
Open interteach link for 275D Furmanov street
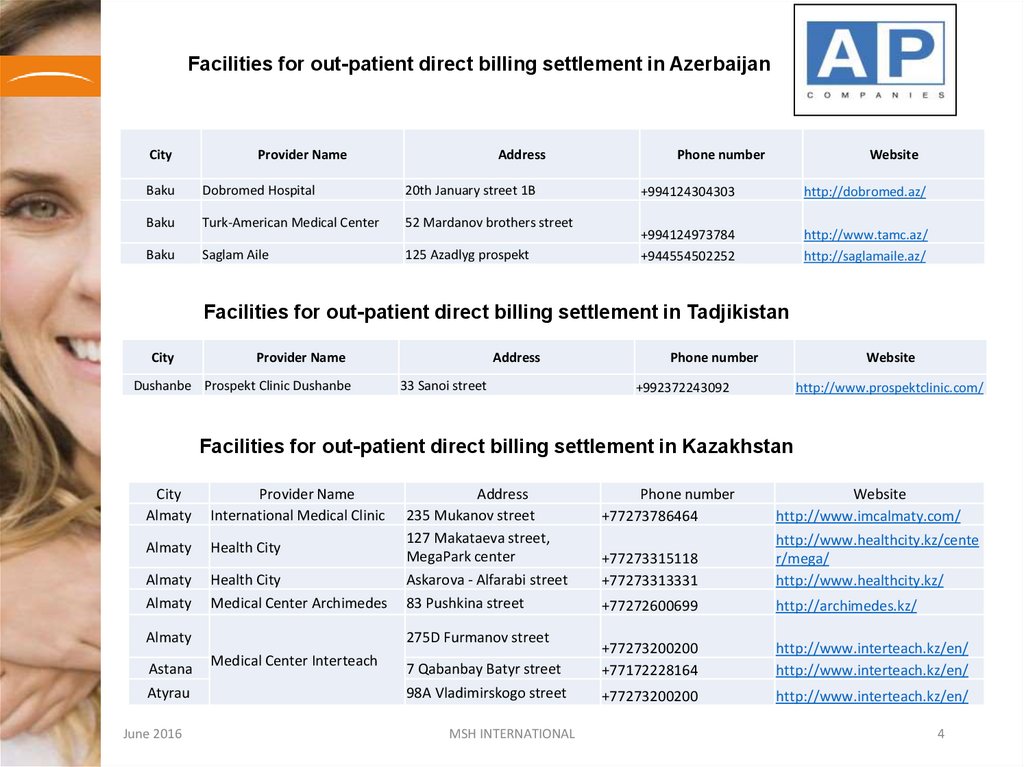871,648
